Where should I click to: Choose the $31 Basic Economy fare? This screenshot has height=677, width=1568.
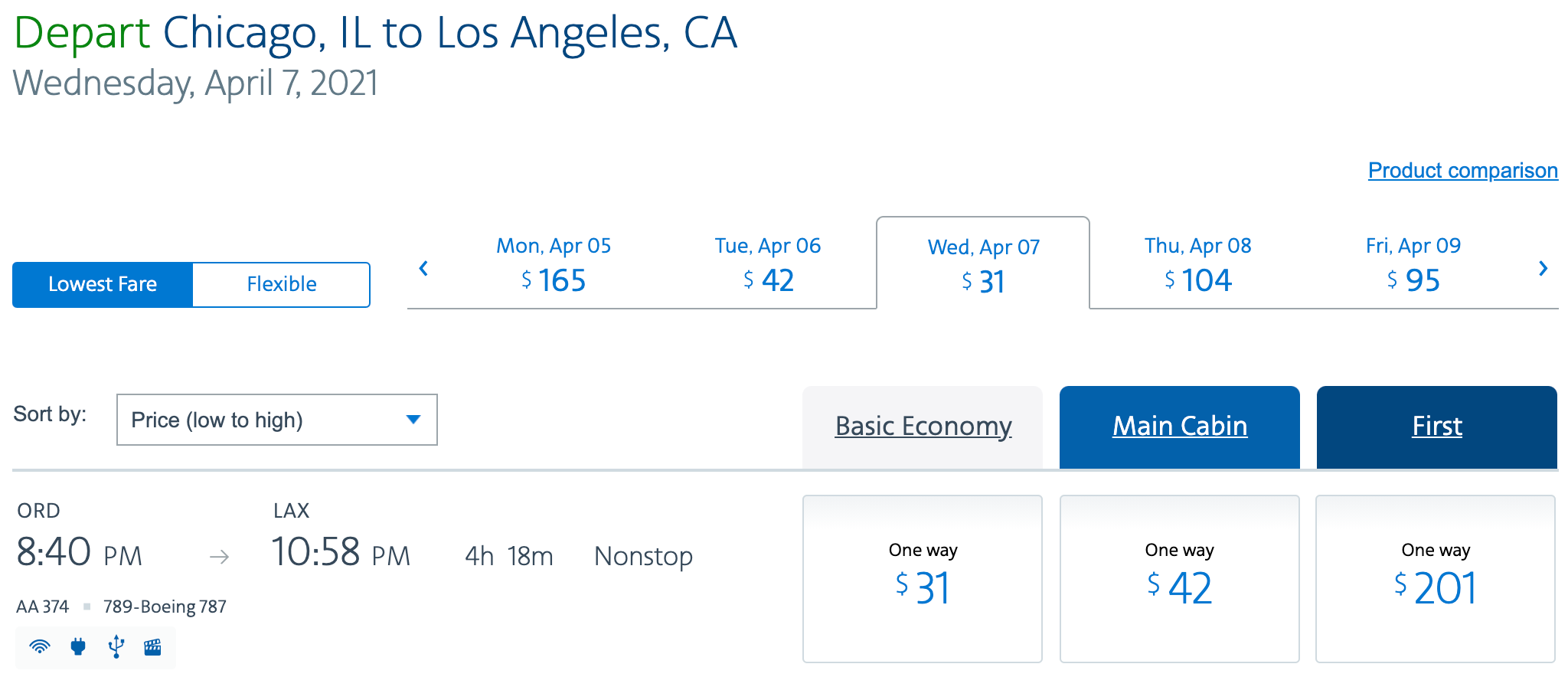(923, 579)
